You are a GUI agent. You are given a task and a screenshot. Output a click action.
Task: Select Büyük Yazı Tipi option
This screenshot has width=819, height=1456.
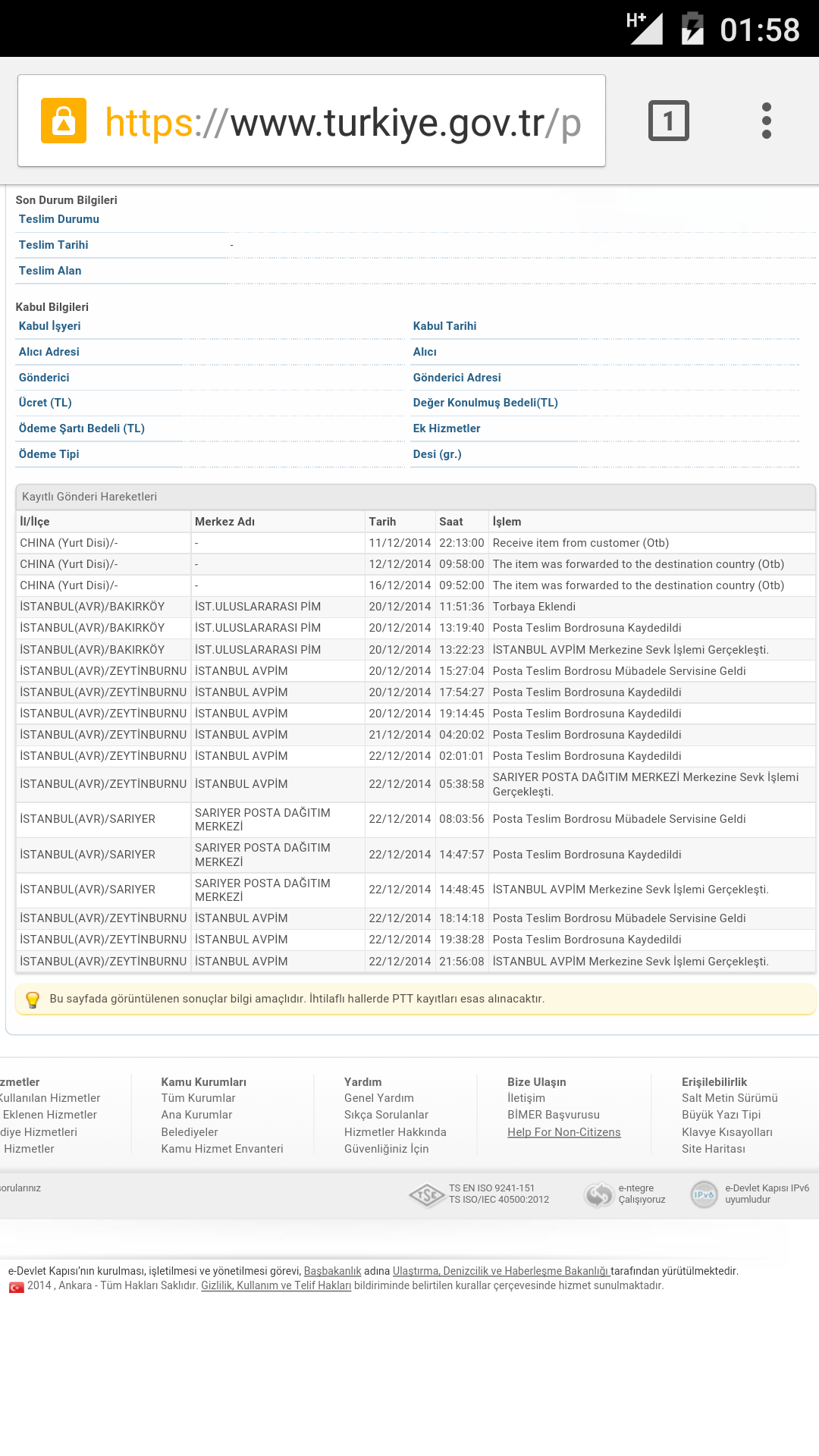click(721, 1115)
